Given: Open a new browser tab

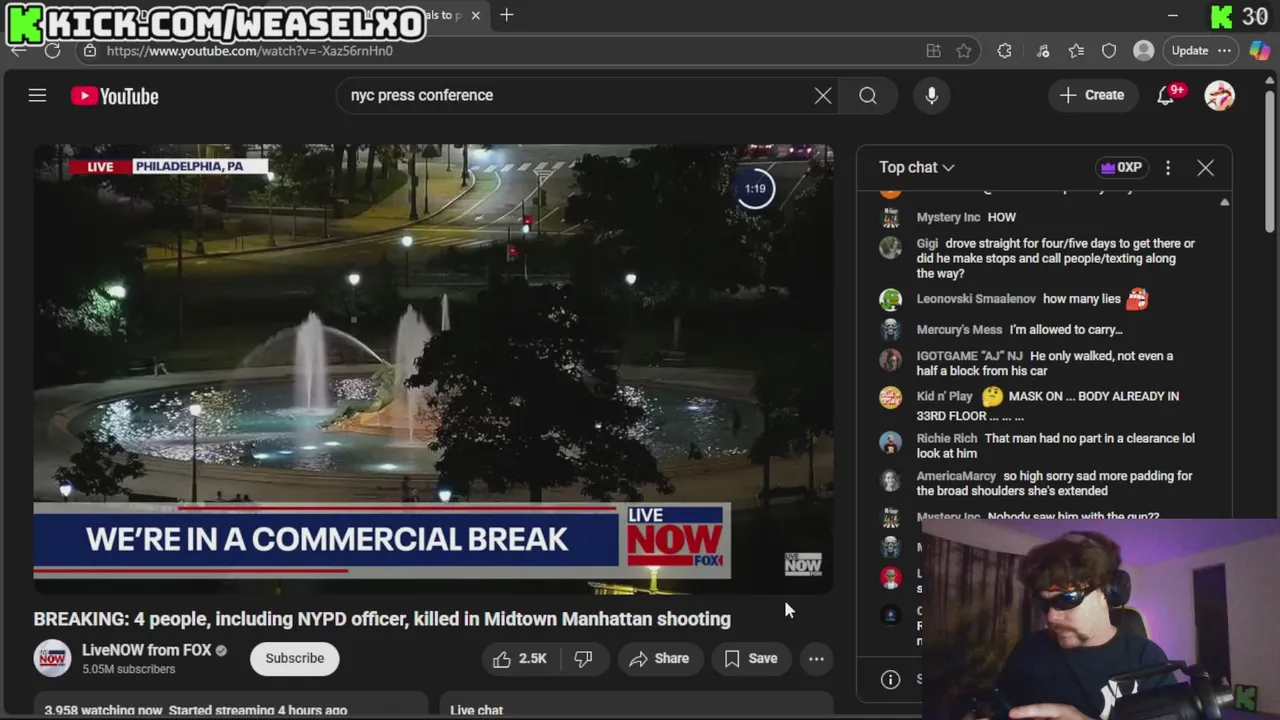Looking at the screenshot, I should pyautogui.click(x=507, y=15).
